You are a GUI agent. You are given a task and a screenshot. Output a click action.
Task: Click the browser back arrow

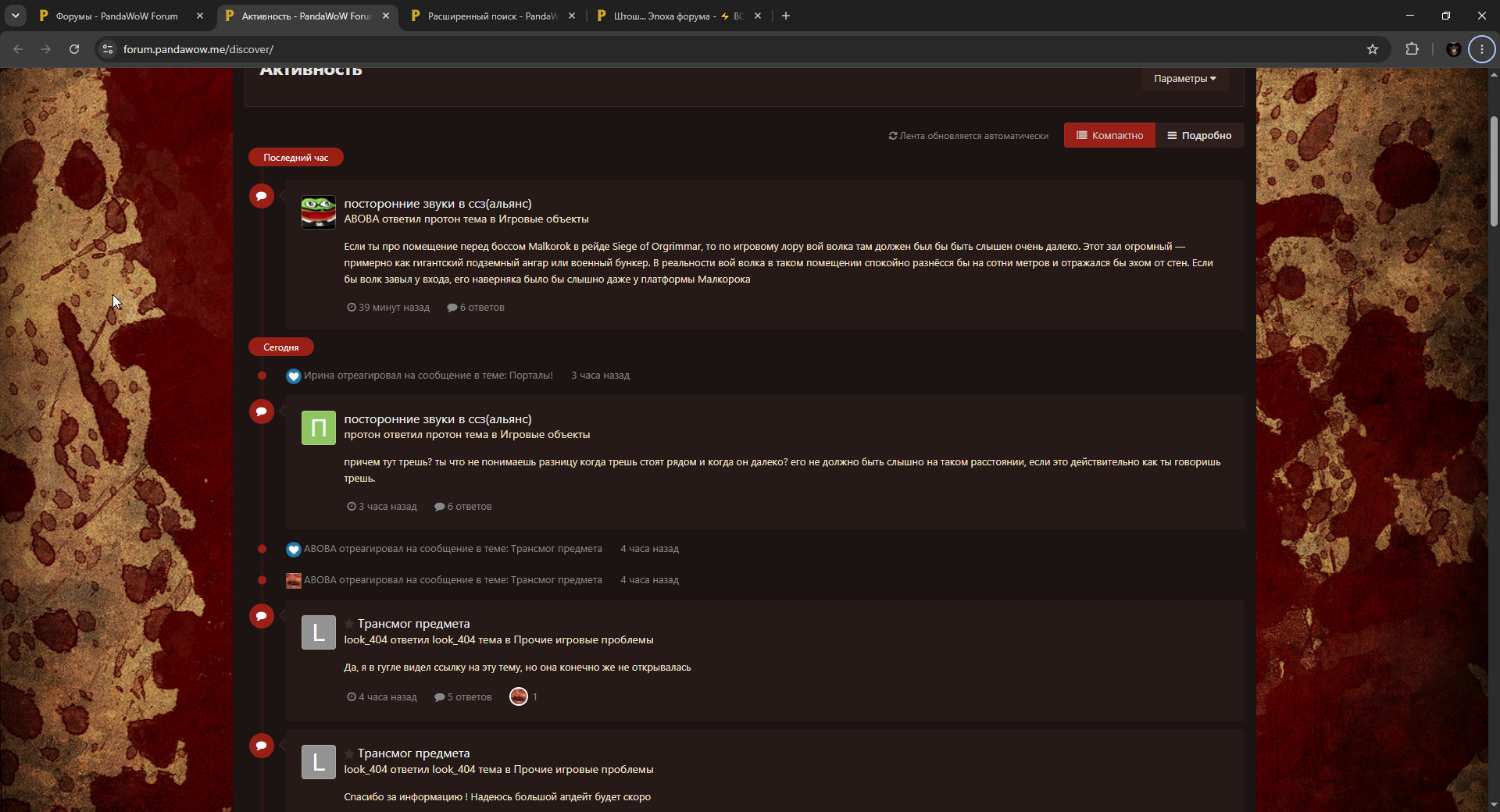[18, 49]
